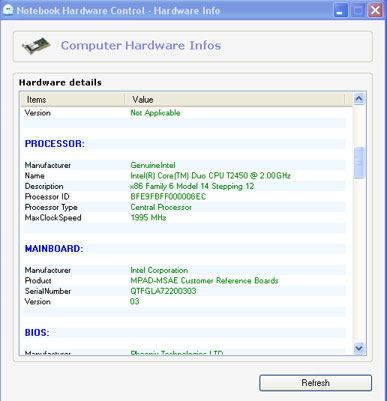Close the Hardware Info window

(x=375, y=10)
